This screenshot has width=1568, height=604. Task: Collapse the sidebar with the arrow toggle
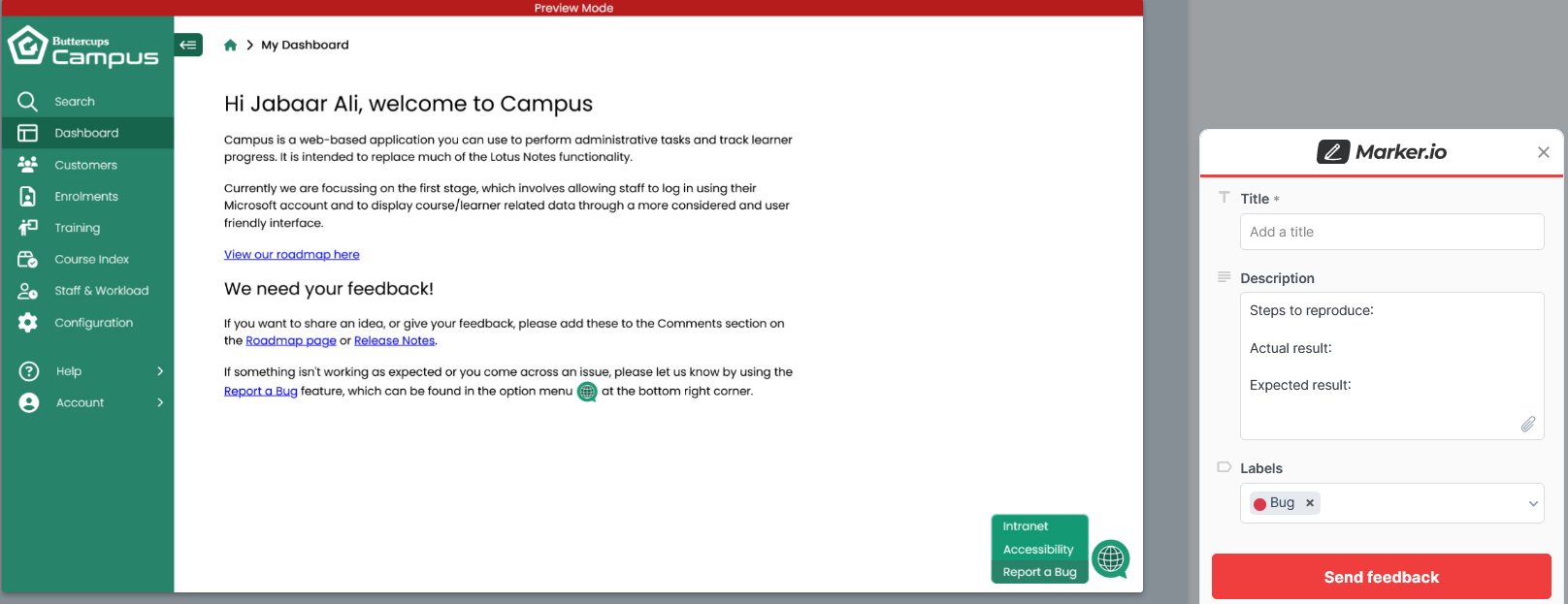click(x=188, y=45)
